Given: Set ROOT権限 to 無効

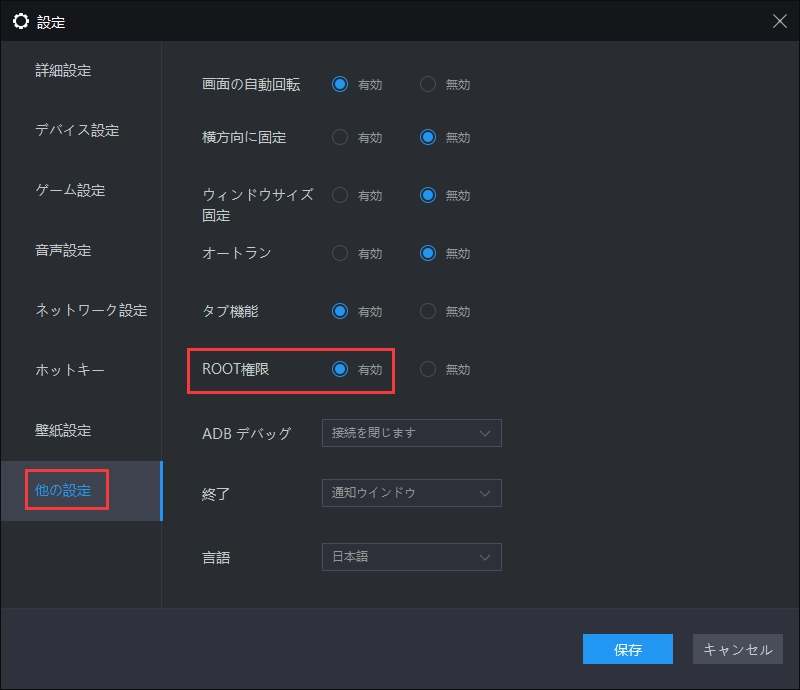Looking at the screenshot, I should click(x=428, y=369).
